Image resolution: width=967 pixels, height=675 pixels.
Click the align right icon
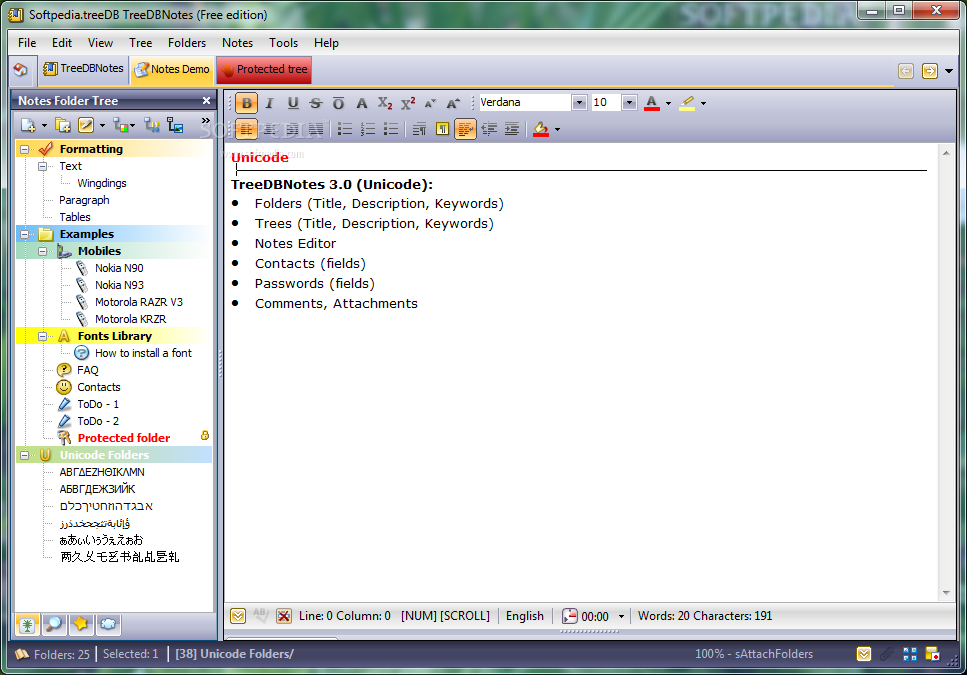[x=292, y=129]
